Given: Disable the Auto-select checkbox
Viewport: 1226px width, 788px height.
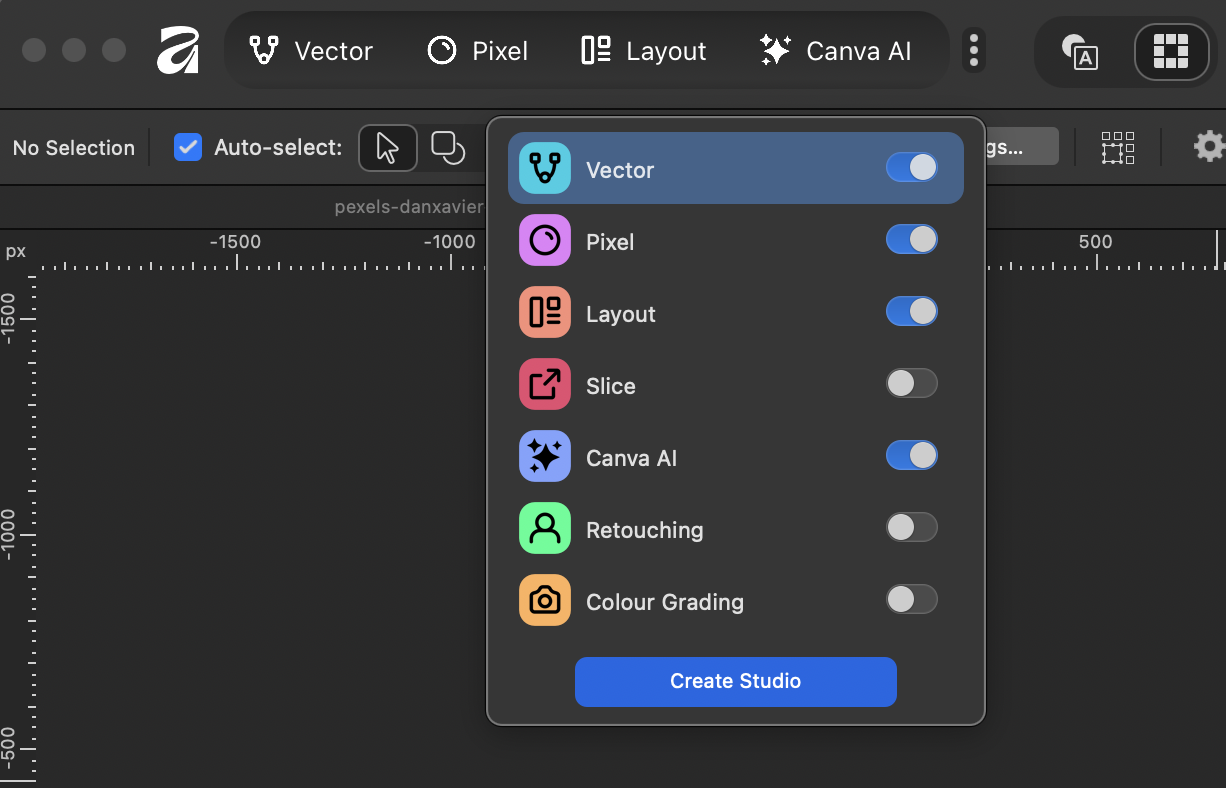Looking at the screenshot, I should (188, 148).
